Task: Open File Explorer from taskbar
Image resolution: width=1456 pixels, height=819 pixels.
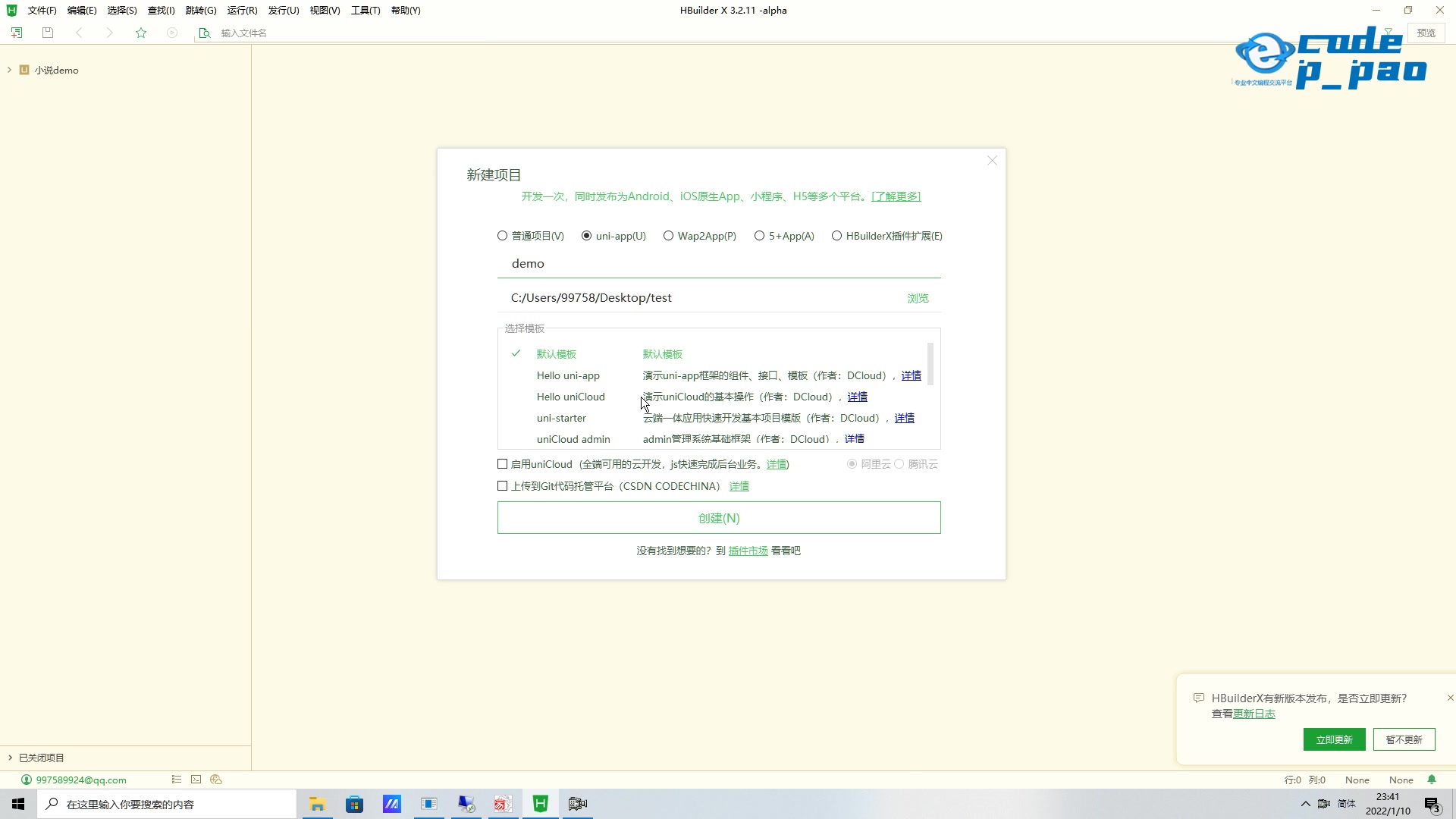Action: (x=317, y=804)
